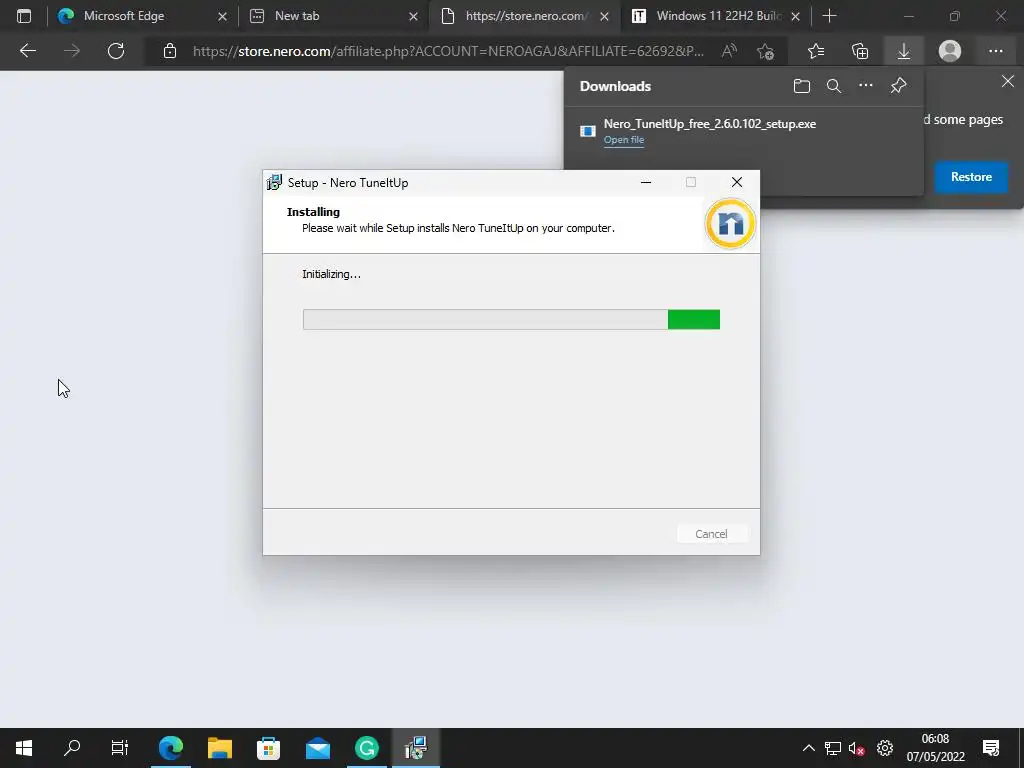Pin the Downloads panel
Image resolution: width=1024 pixels, height=768 pixels.
899,86
